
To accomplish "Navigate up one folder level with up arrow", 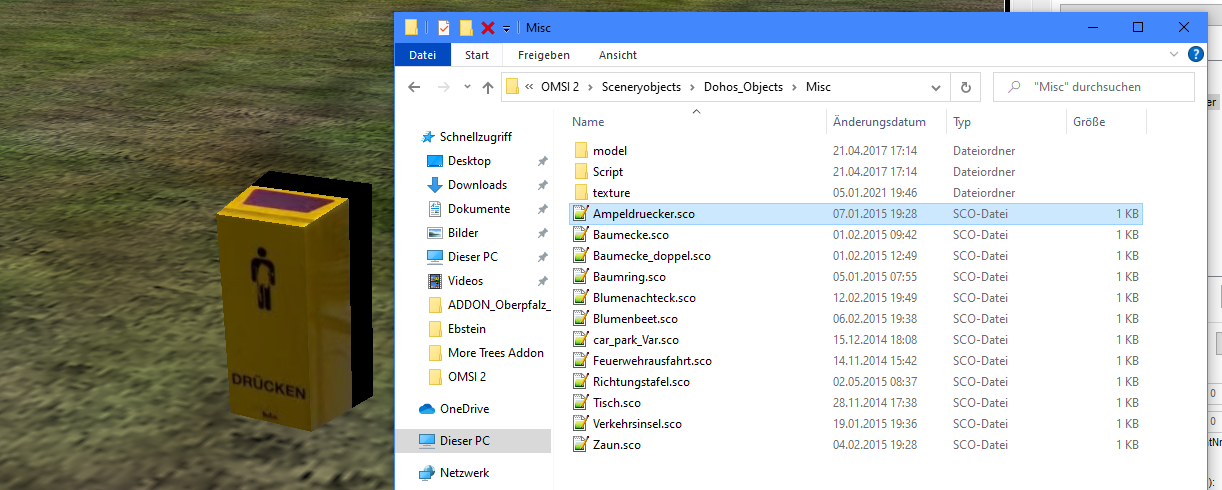I will point(488,87).
